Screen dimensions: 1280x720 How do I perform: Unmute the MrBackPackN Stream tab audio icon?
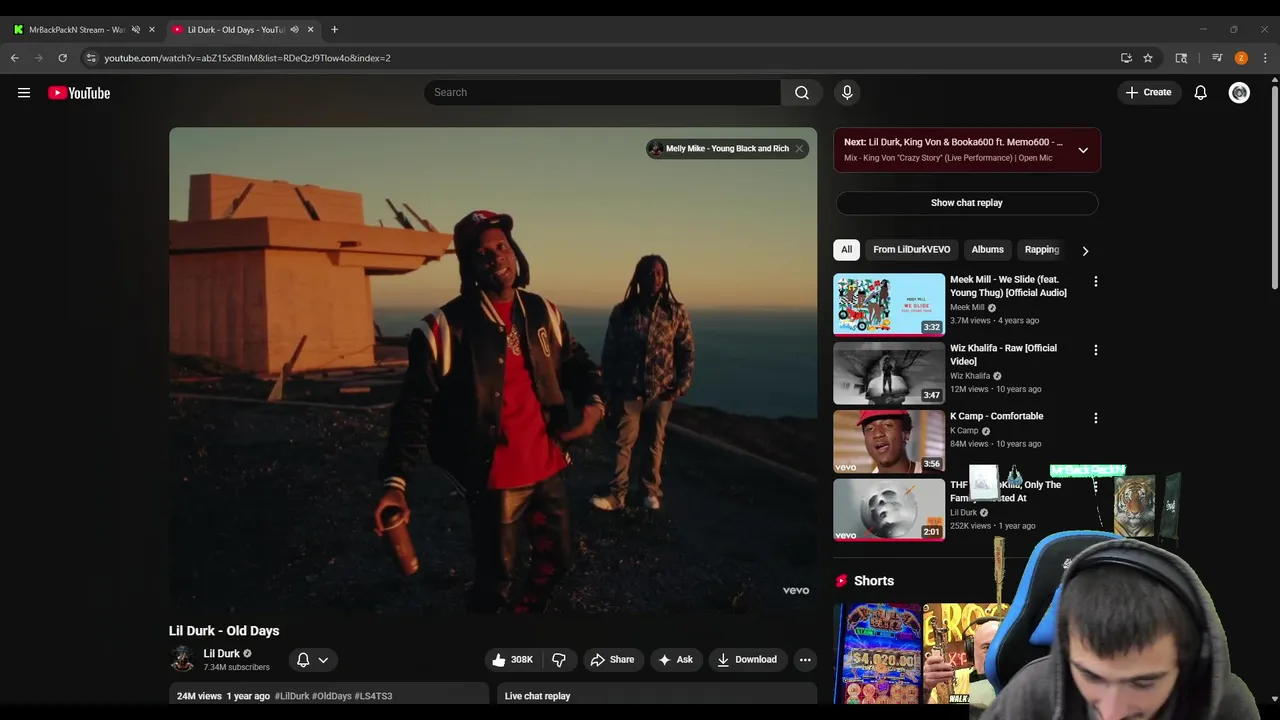(136, 29)
